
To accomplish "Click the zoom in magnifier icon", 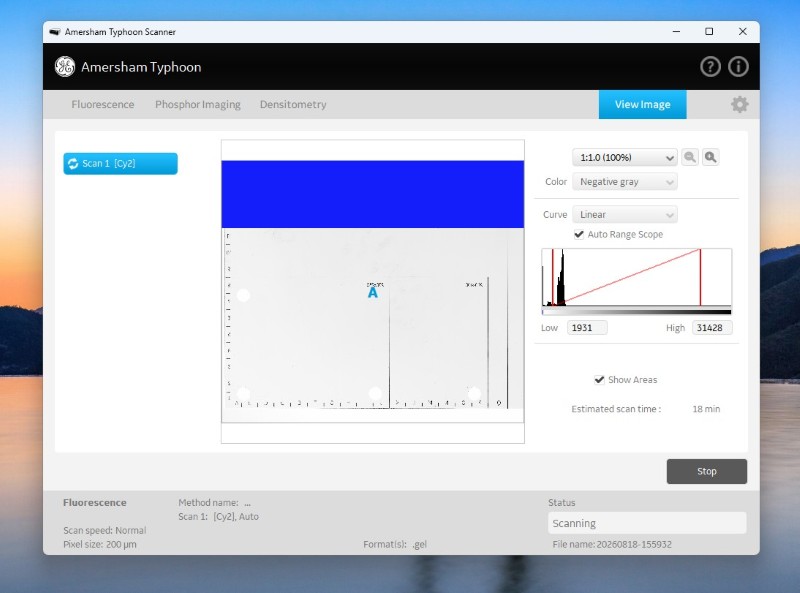I will click(710, 157).
